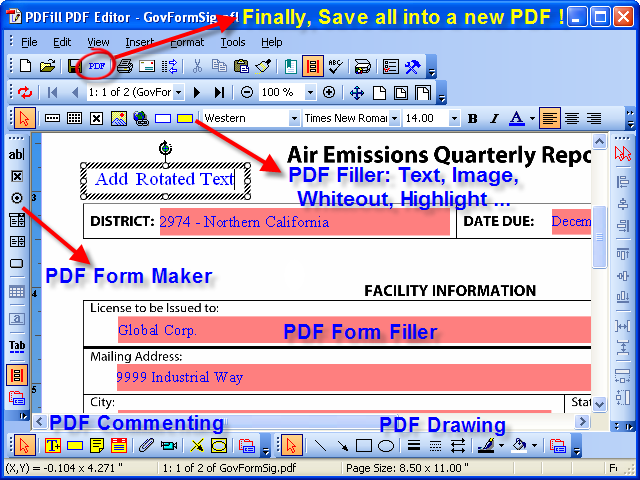The height and width of the screenshot is (480, 640).
Task: Enable center text alignment
Action: [571, 118]
